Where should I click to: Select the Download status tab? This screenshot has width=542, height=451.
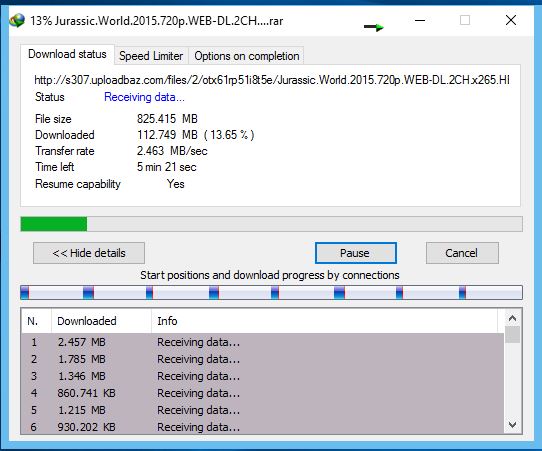[x=67, y=54]
